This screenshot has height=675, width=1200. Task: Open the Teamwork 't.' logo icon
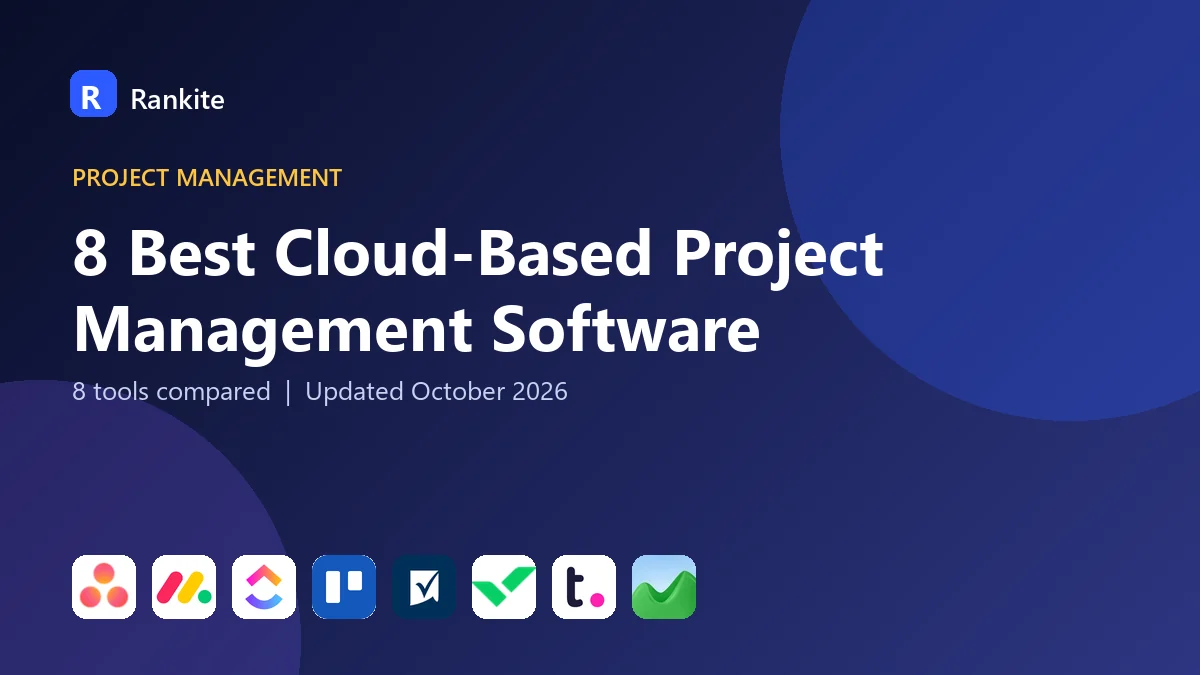click(x=584, y=587)
